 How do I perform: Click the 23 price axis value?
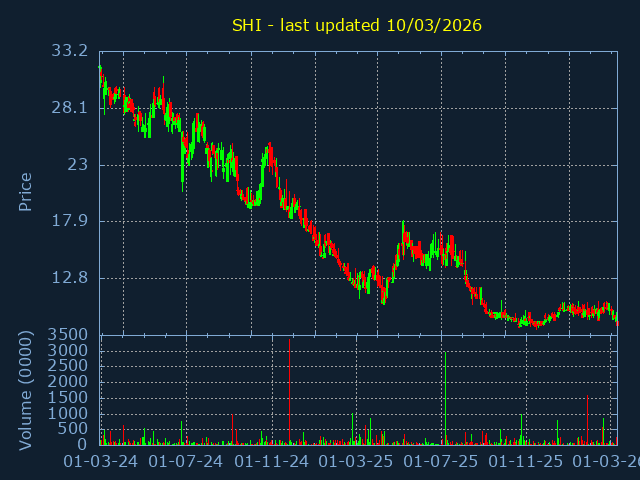pos(78,164)
